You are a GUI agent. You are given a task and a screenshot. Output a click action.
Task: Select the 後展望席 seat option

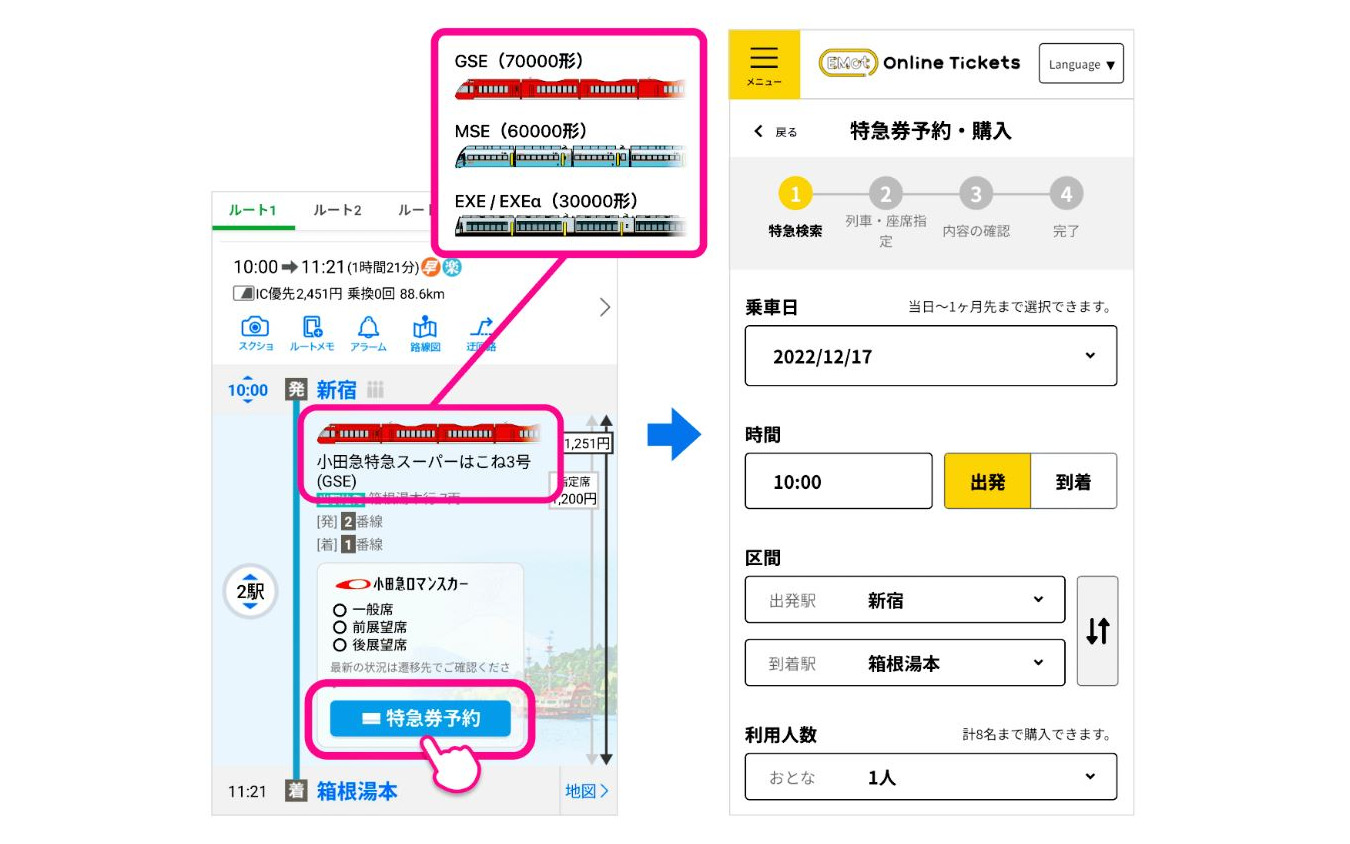370,645
